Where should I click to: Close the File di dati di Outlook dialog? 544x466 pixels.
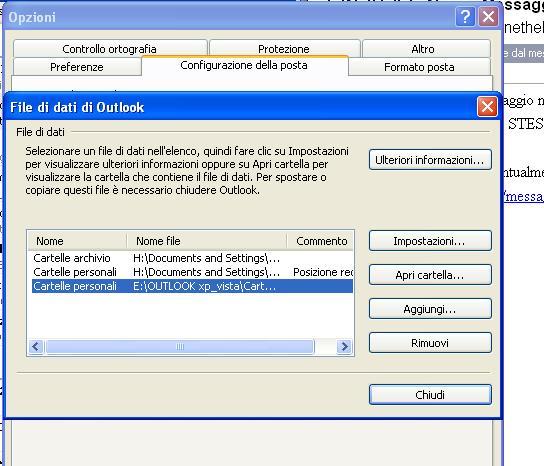click(487, 107)
